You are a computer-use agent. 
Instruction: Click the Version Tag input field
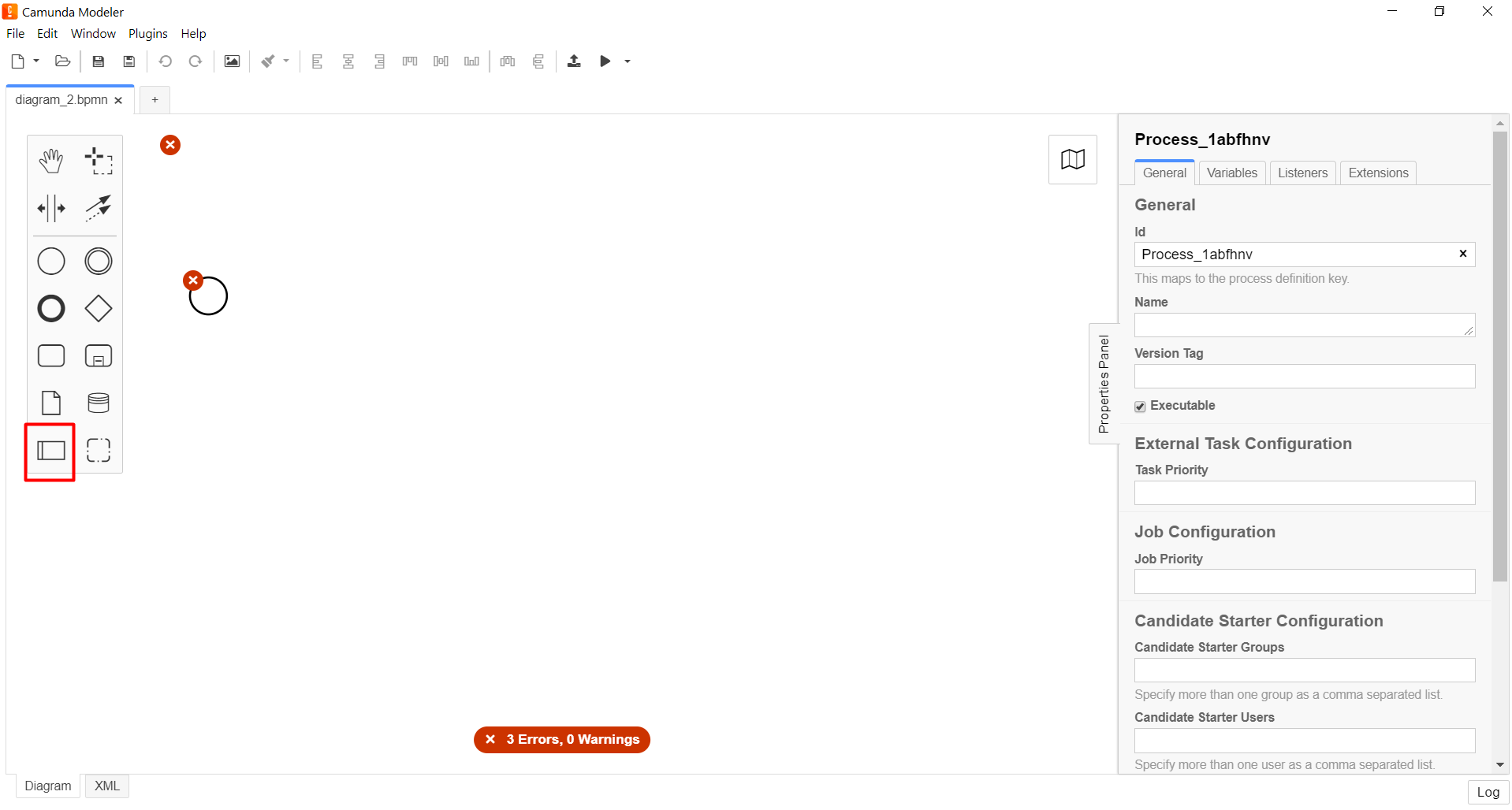tap(1305, 377)
